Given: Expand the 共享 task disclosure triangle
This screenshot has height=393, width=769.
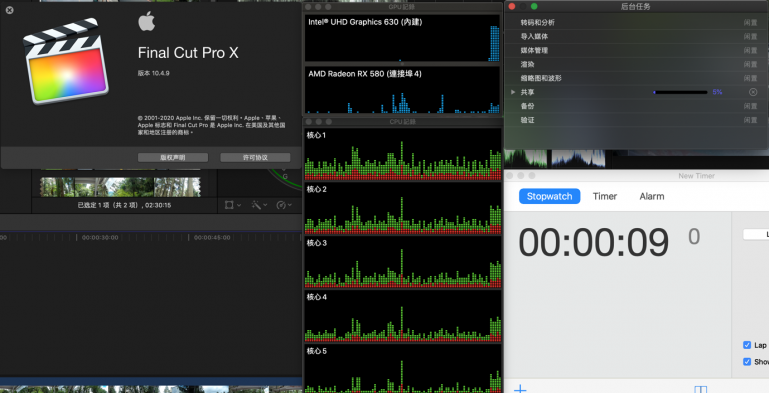Looking at the screenshot, I should tap(513, 92).
